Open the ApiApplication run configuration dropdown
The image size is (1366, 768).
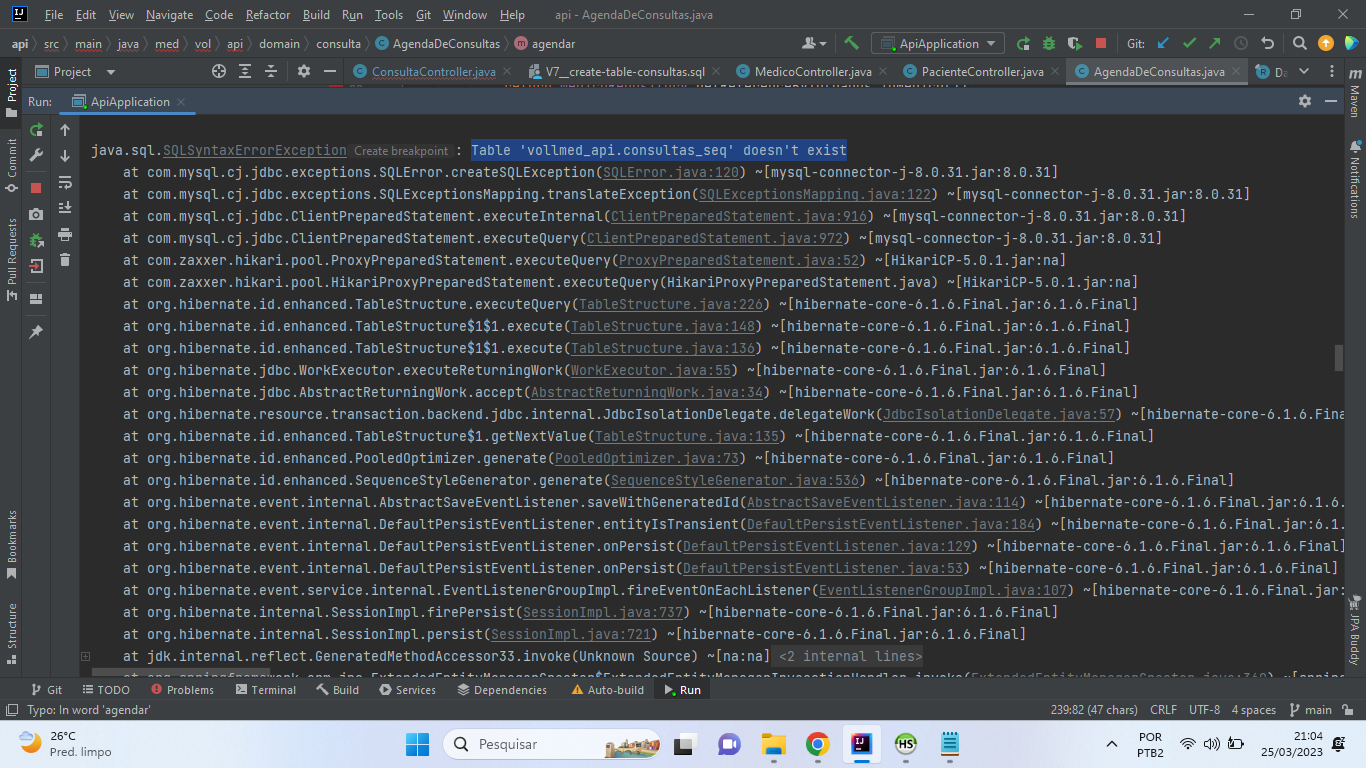938,43
